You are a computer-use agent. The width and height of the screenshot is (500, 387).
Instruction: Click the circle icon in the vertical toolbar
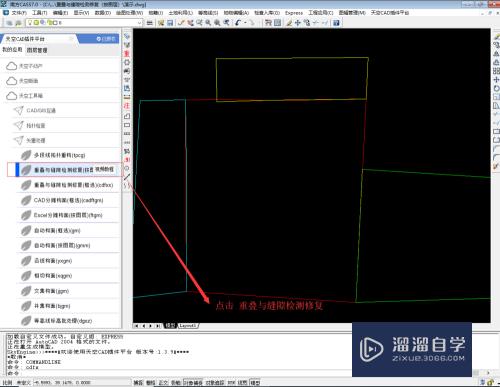pyautogui.click(x=127, y=168)
